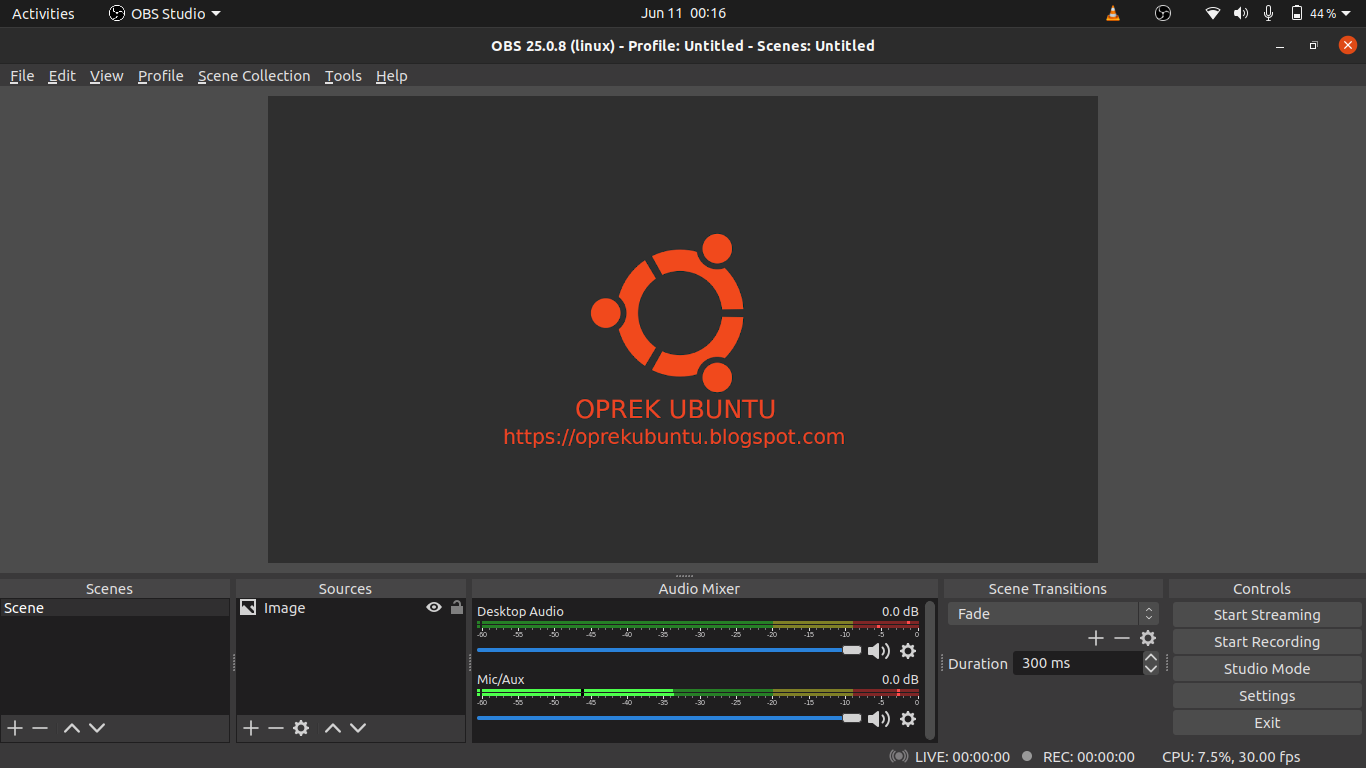Add a new scene
1366x768 pixels.
click(x=14, y=728)
